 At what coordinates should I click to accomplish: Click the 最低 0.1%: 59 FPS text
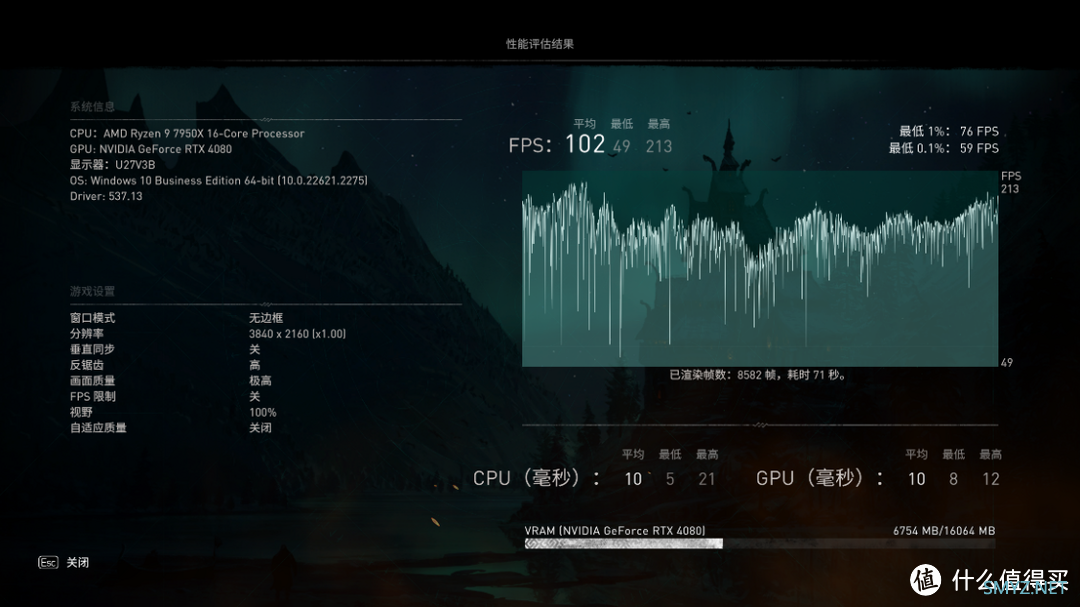tap(943, 148)
